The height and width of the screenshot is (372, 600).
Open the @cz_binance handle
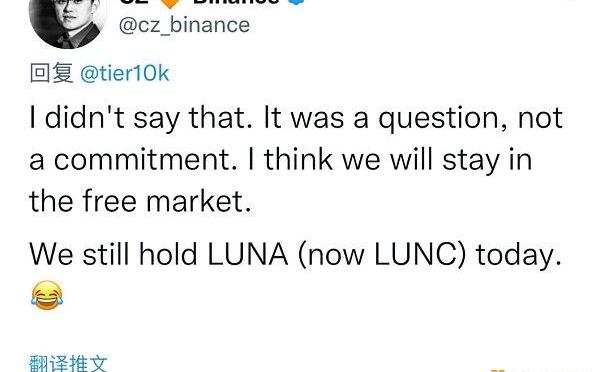click(x=184, y=25)
